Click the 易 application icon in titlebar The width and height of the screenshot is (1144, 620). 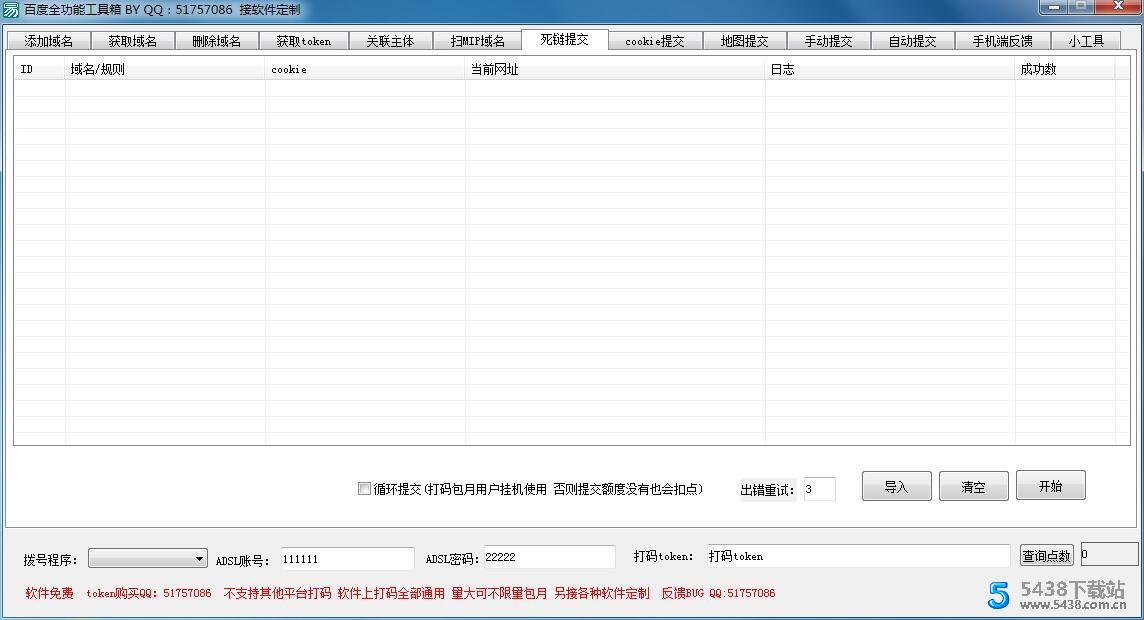10,9
